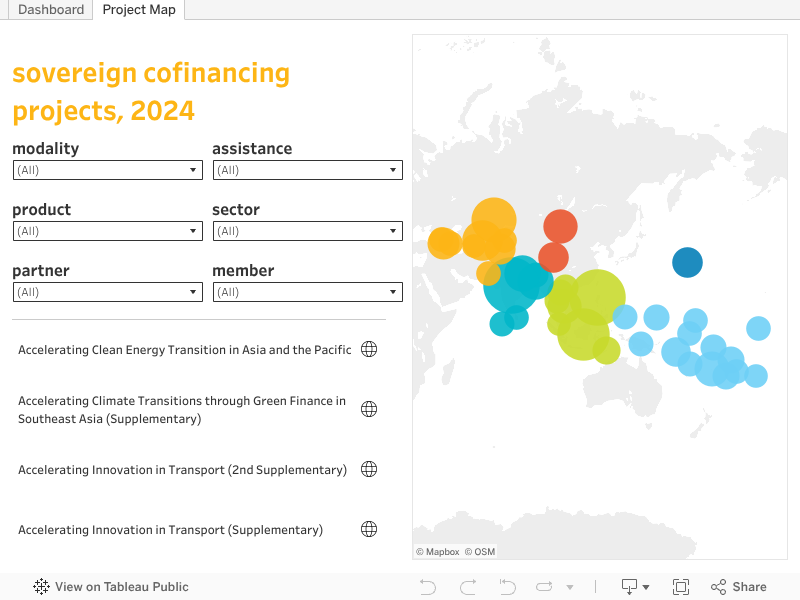Click the Undo icon in bottom toolbar
The height and width of the screenshot is (600, 800).
pos(428,587)
